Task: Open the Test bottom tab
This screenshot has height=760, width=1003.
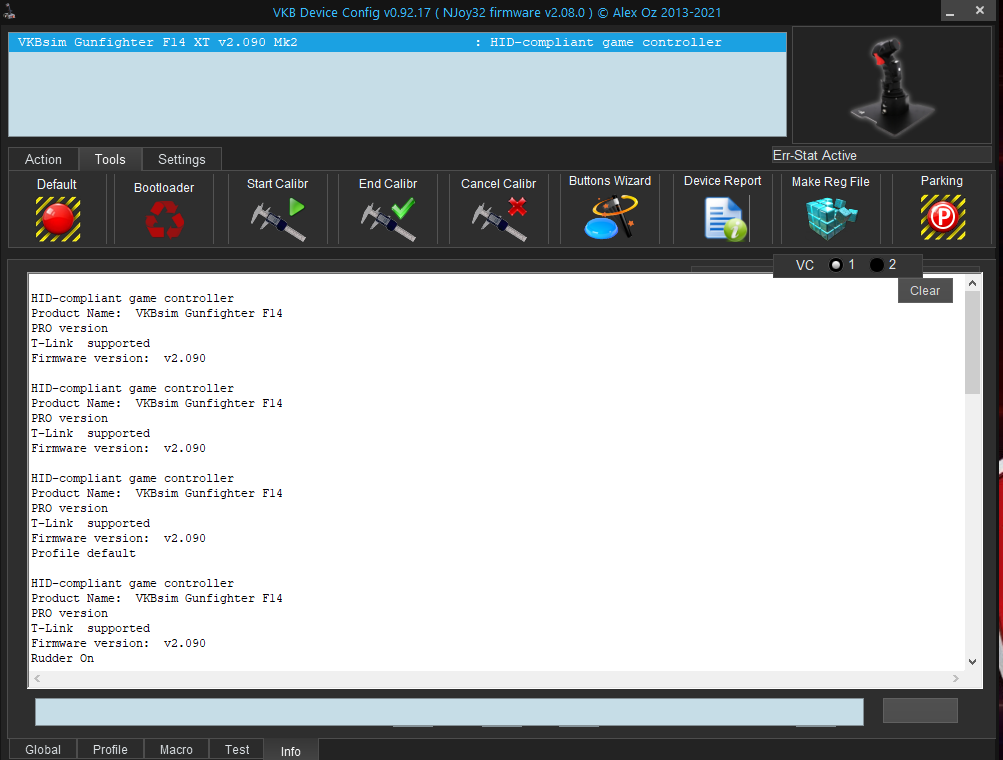Action: pos(237,749)
